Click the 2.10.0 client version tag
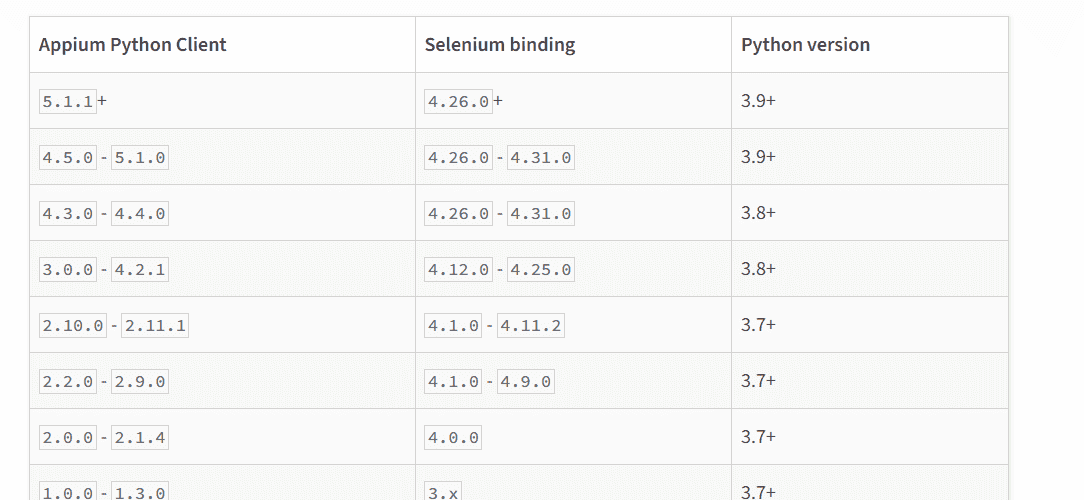 coord(73,325)
